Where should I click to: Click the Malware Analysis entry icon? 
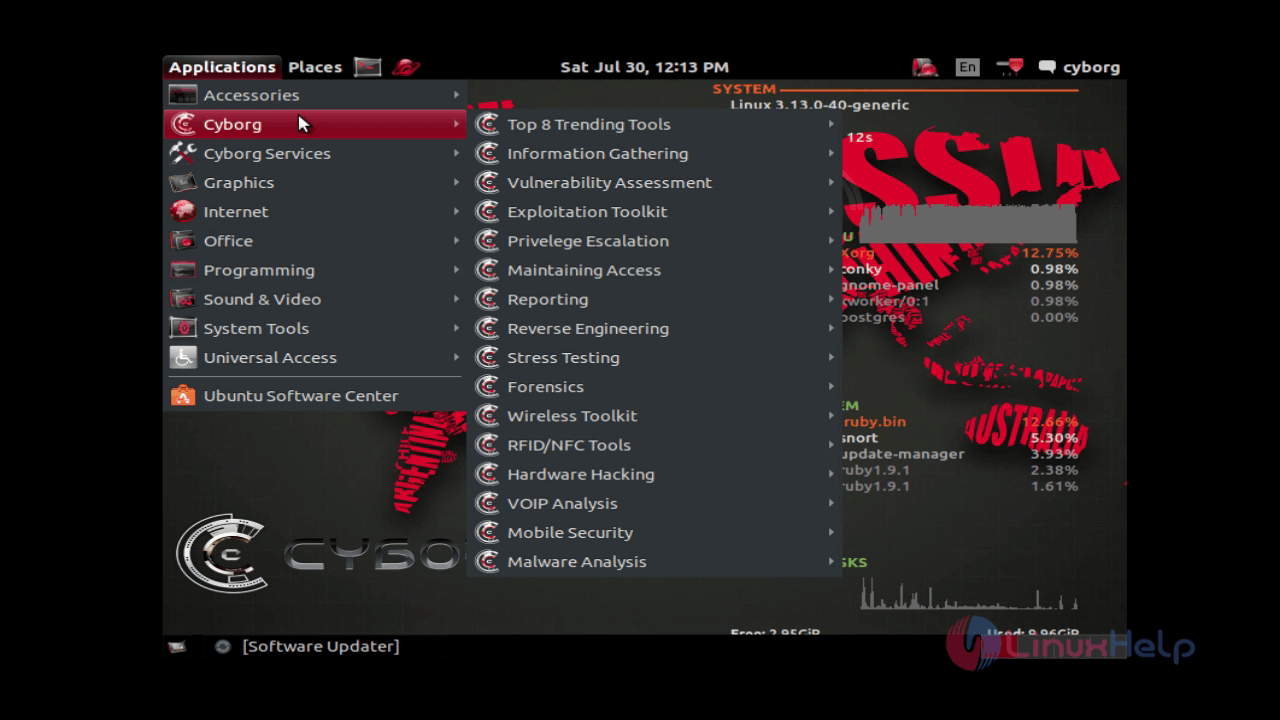point(487,561)
